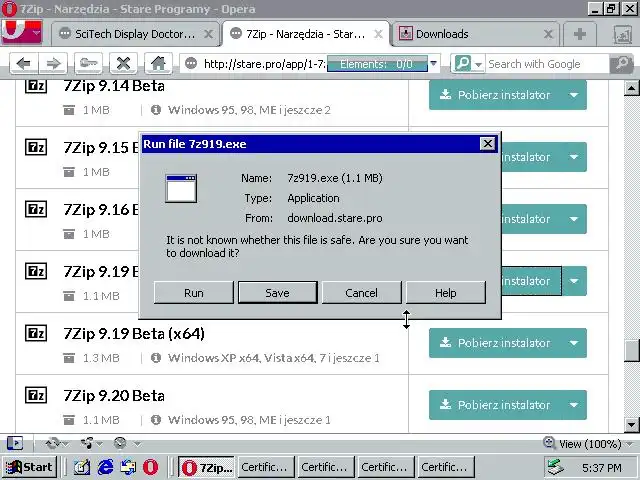Switch to 7Zip Opera taskbar button
Screen dimensions: 640x480
pos(207,467)
